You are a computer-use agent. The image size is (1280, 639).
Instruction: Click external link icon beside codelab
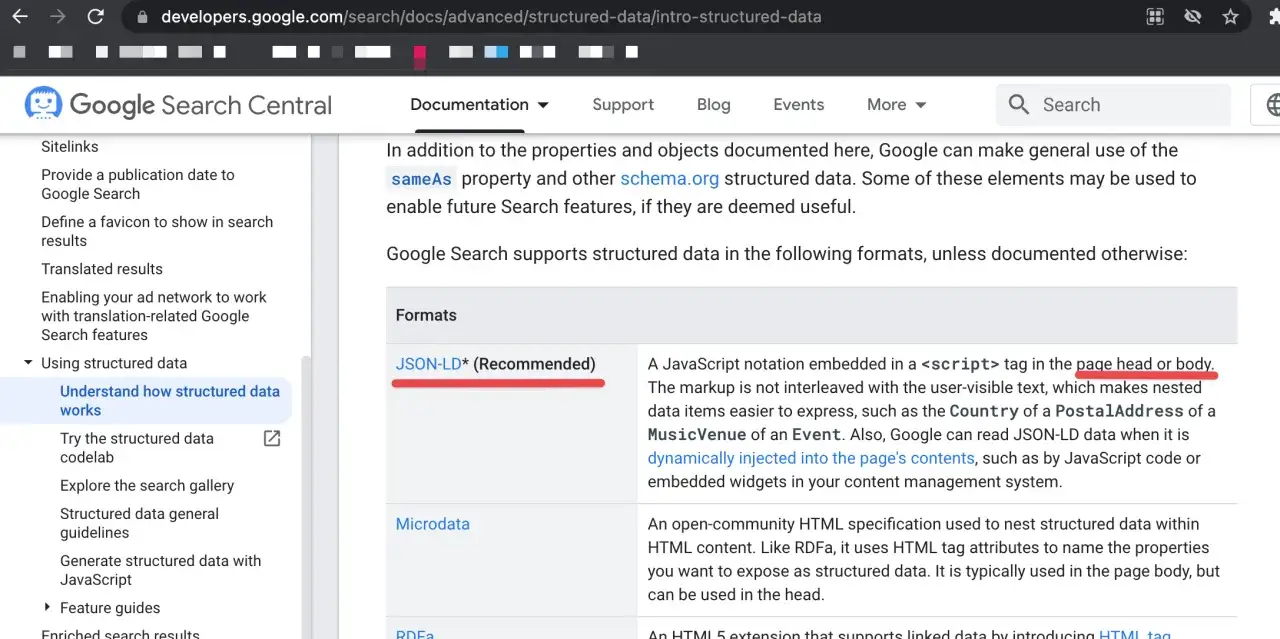272,438
